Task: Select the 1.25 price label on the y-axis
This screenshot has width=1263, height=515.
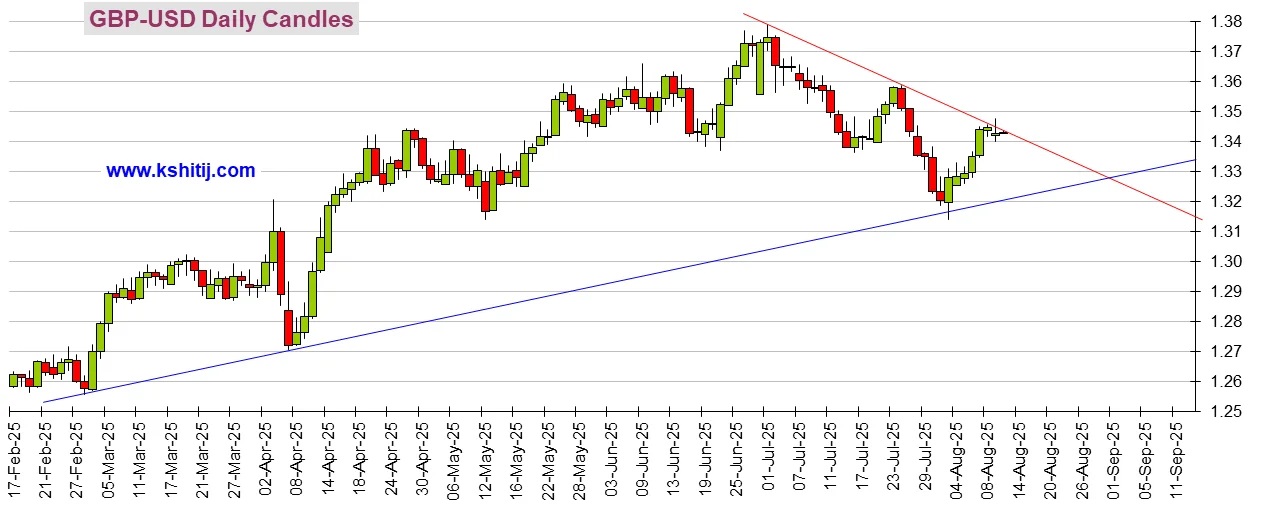Action: pos(1224,411)
